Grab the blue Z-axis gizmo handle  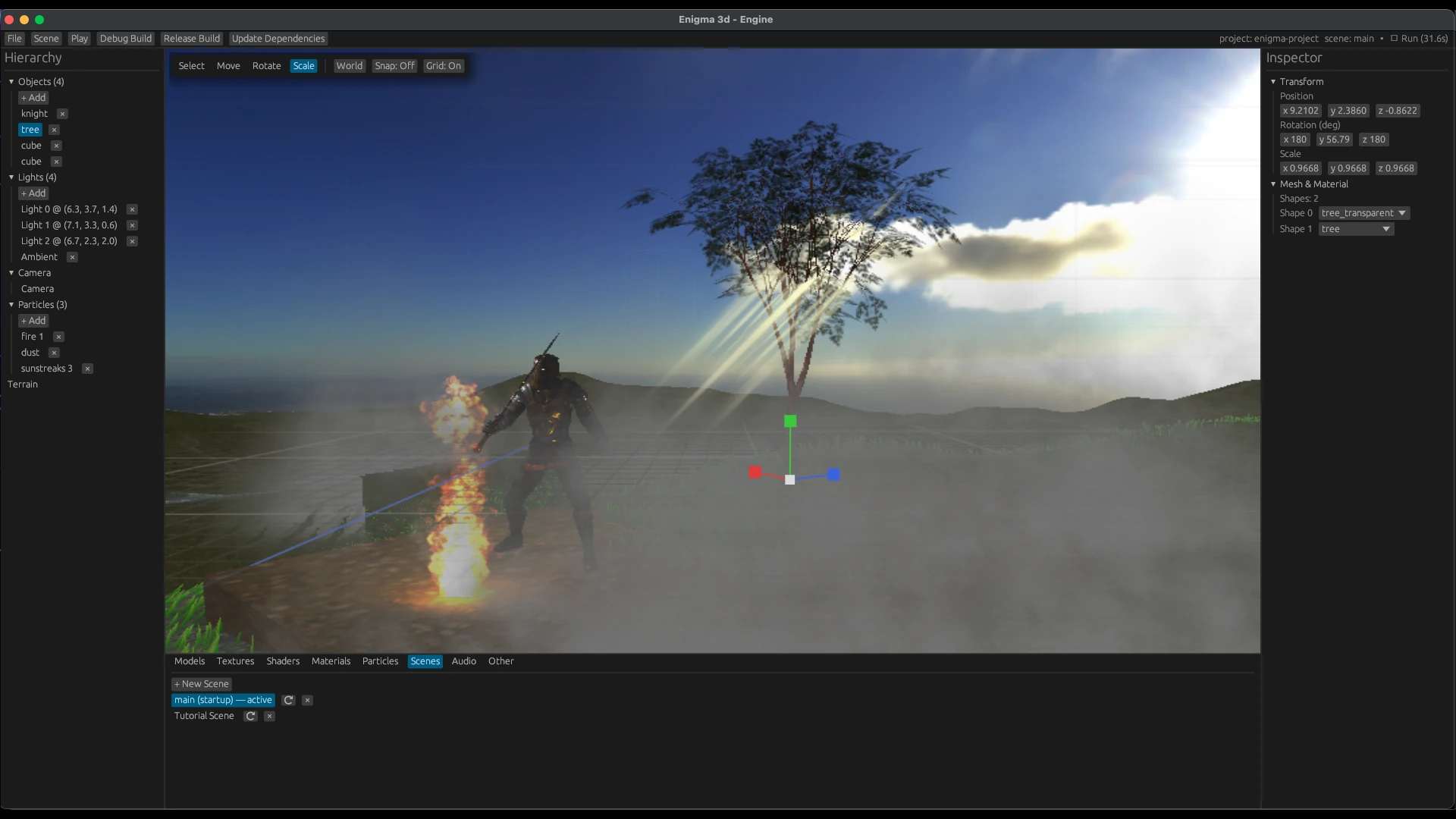point(833,475)
